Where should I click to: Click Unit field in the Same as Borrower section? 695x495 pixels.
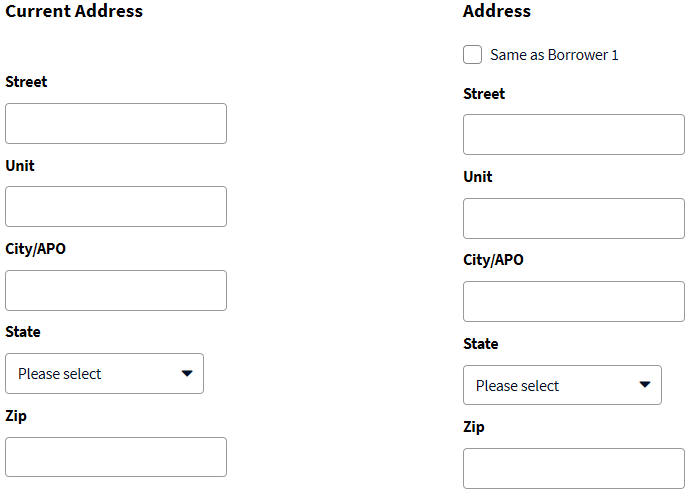click(574, 219)
